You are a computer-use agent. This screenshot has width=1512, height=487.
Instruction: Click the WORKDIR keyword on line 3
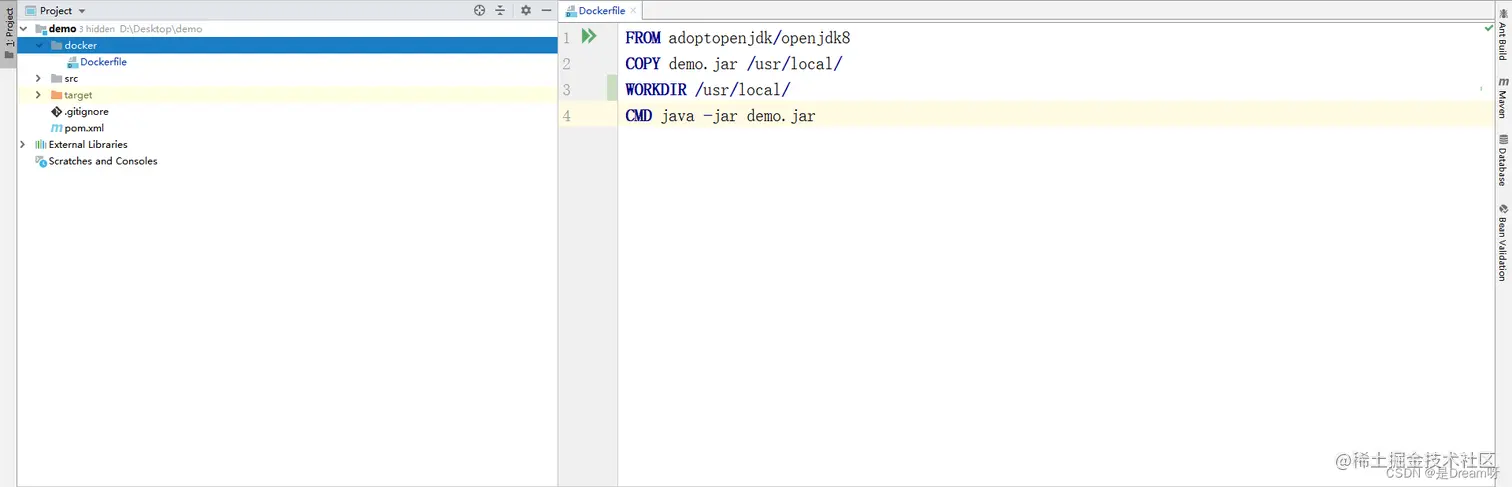coord(656,90)
